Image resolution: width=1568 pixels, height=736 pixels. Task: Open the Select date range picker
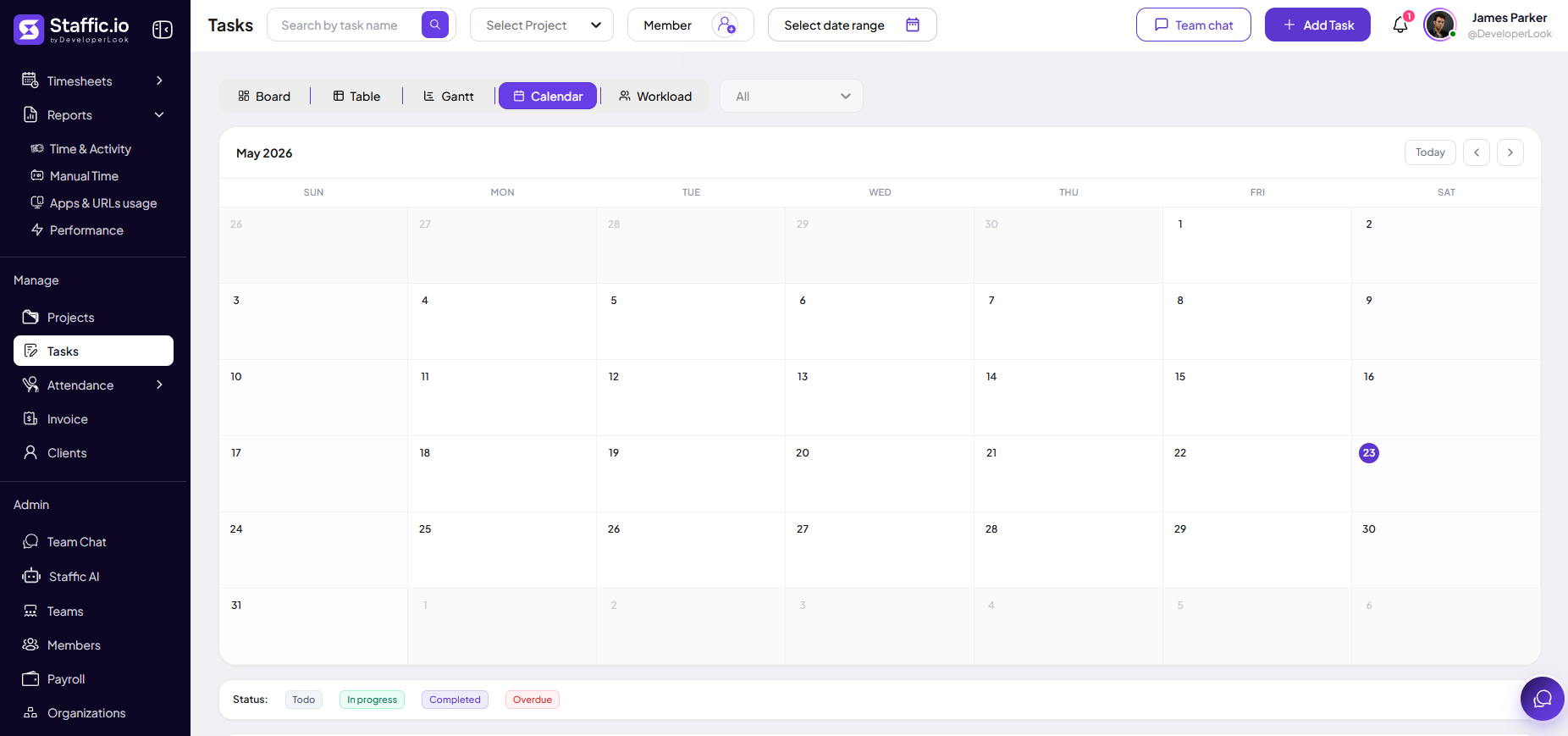tap(852, 25)
